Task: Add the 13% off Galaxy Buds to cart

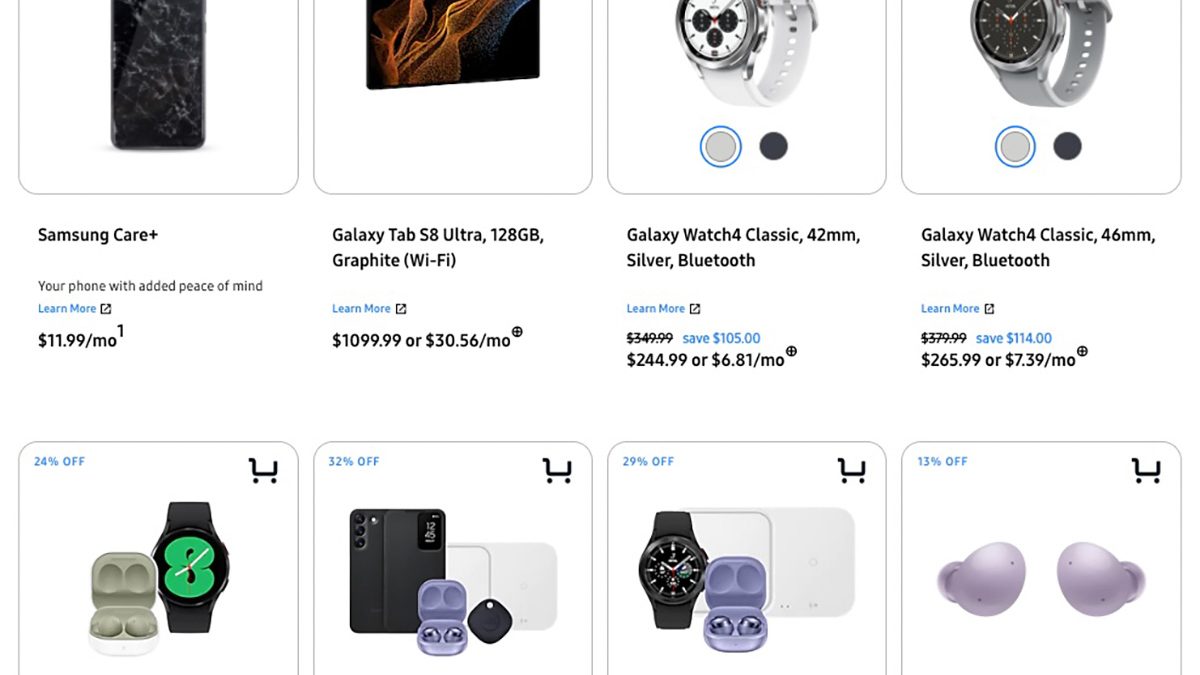Action: [1146, 470]
